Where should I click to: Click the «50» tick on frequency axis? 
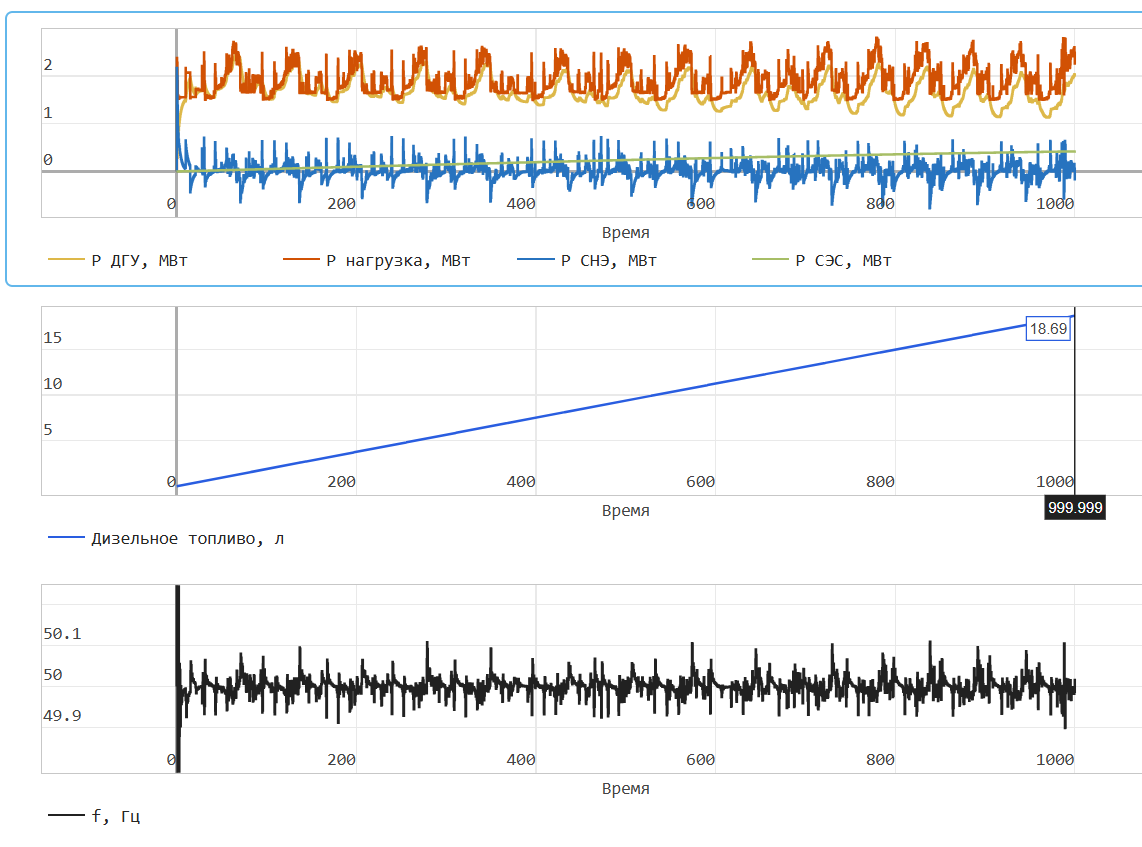(x=52, y=674)
